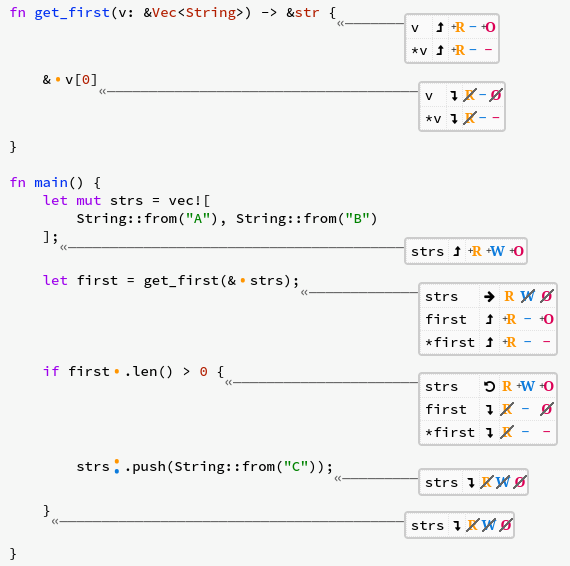Select the *v row in the top permissions box
Screen dimensions: 570x566
(x=452, y=50)
